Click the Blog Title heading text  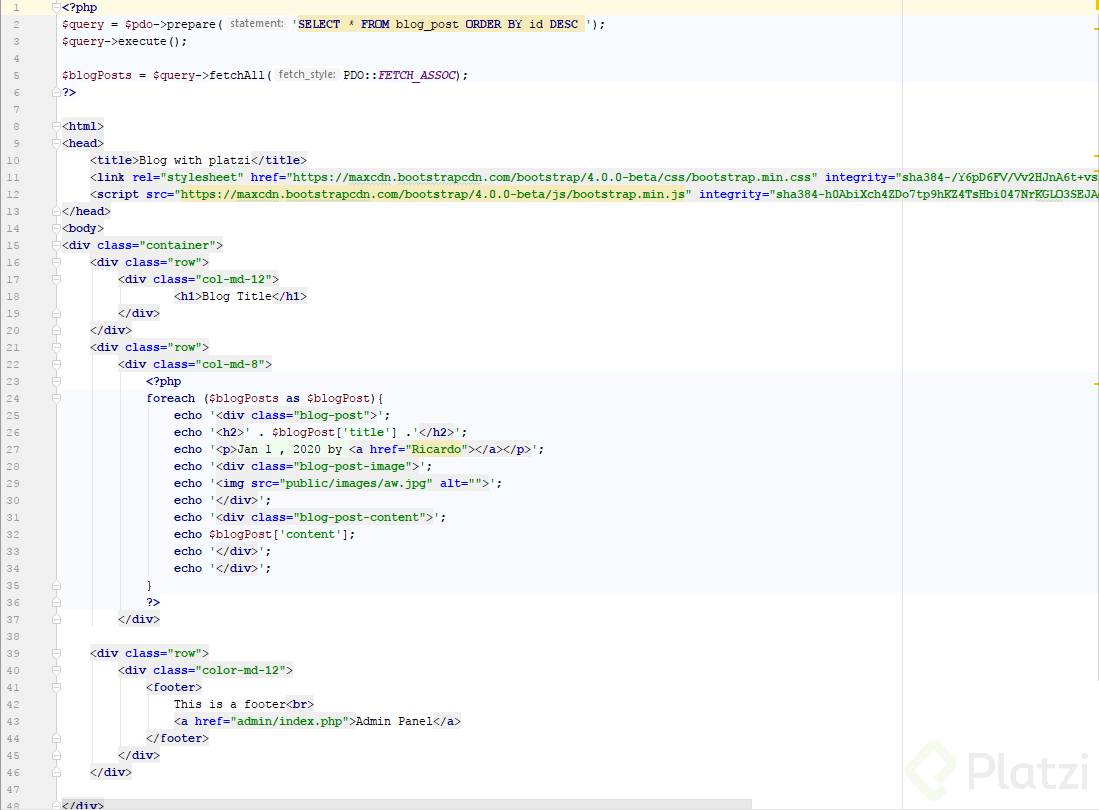pos(236,296)
